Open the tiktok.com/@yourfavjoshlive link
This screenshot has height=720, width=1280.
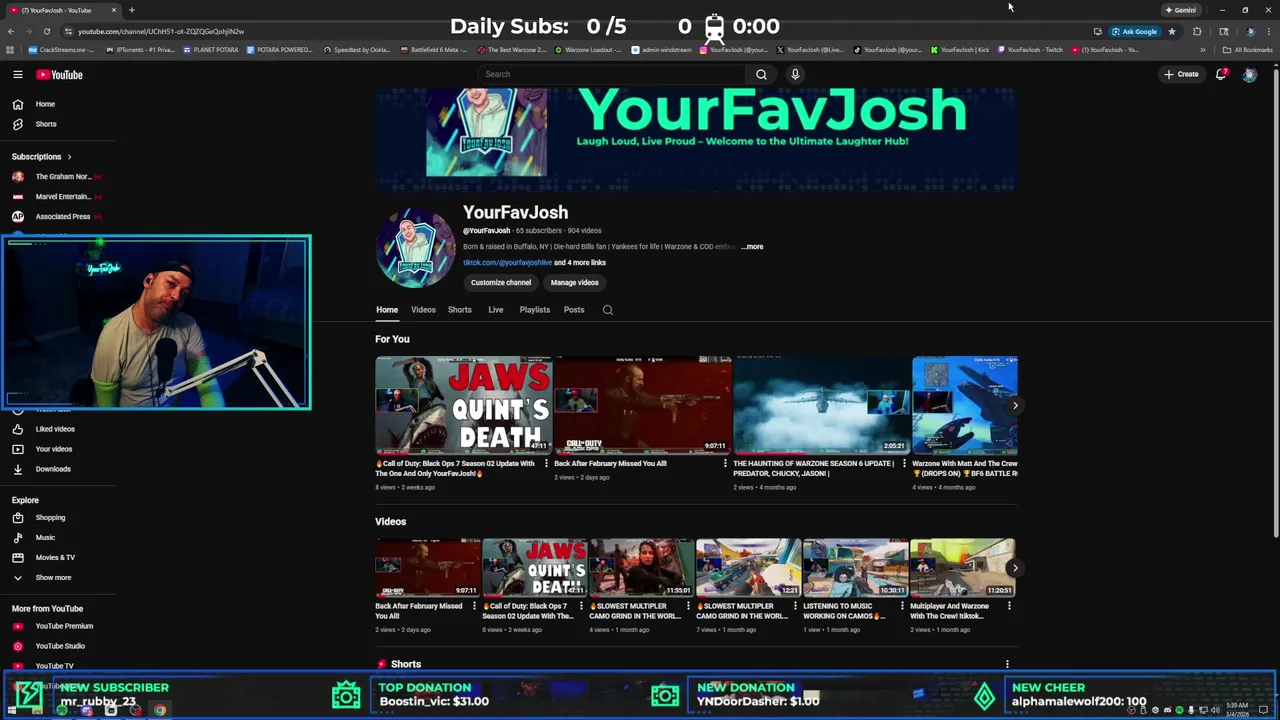(x=507, y=263)
